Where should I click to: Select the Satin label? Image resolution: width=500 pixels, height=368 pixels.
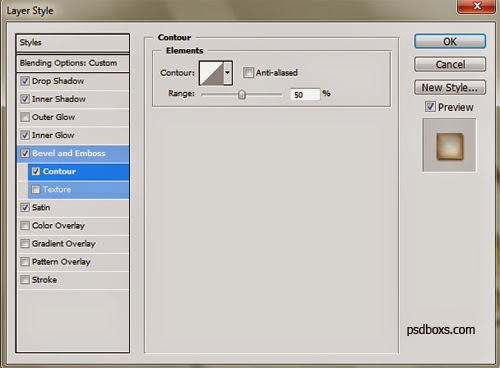pyautogui.click(x=41, y=207)
